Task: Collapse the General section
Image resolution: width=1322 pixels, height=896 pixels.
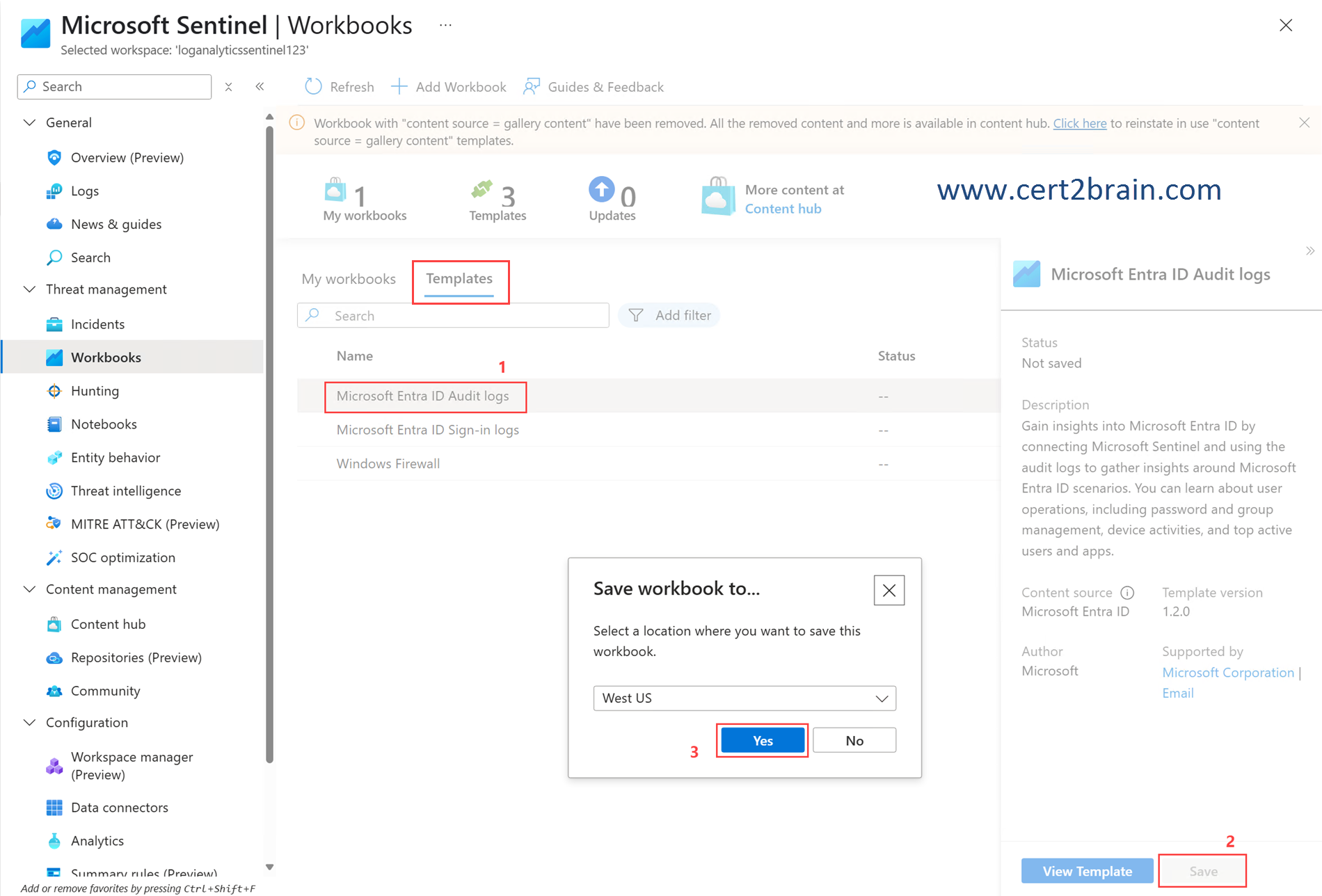Action: tap(29, 122)
